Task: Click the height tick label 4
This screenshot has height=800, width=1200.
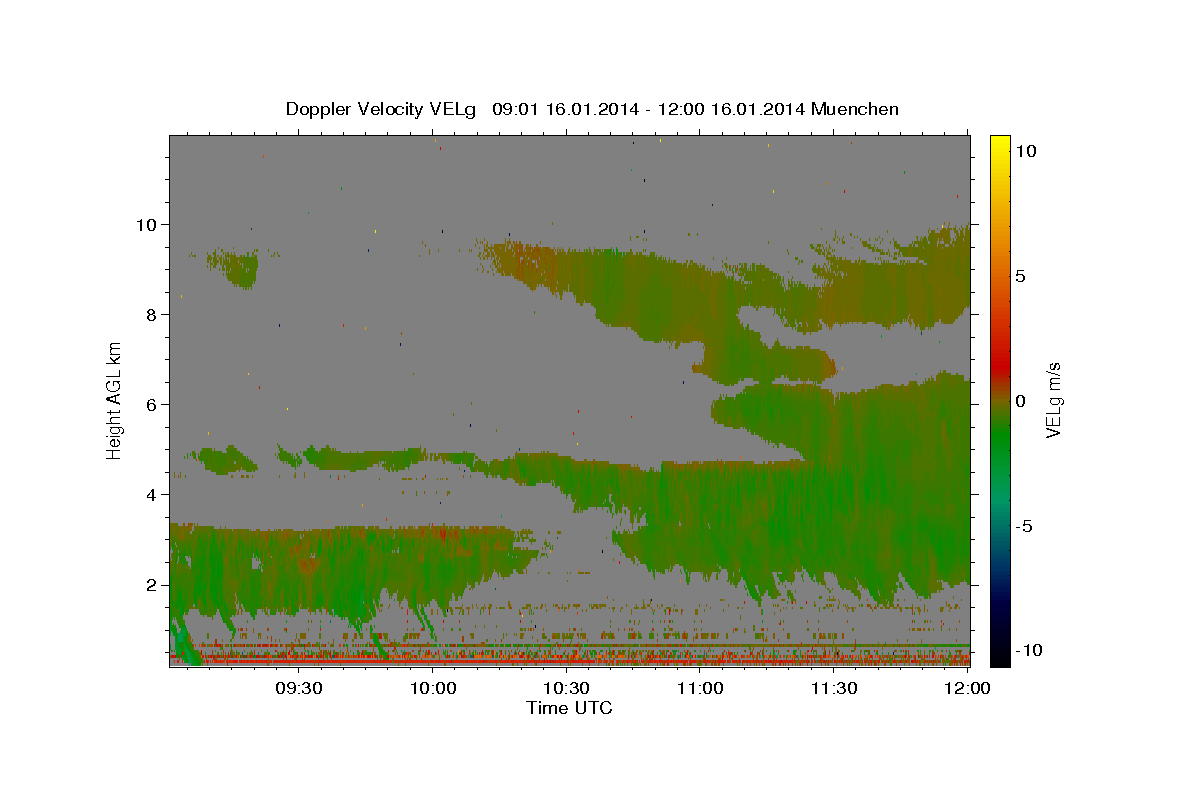Action: [x=152, y=494]
